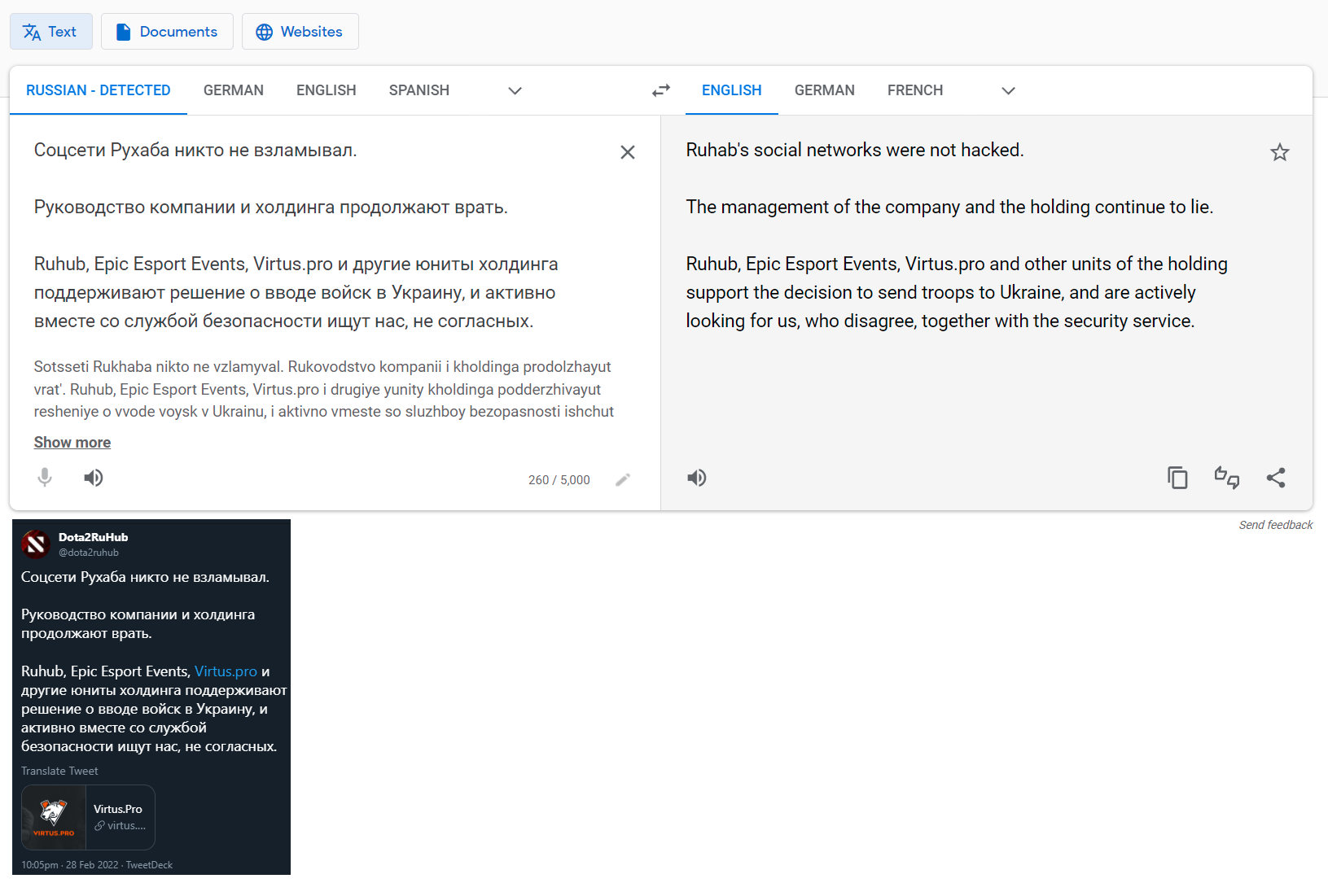
Task: Open the Virtus.Pro link preview card
Action: (x=88, y=817)
